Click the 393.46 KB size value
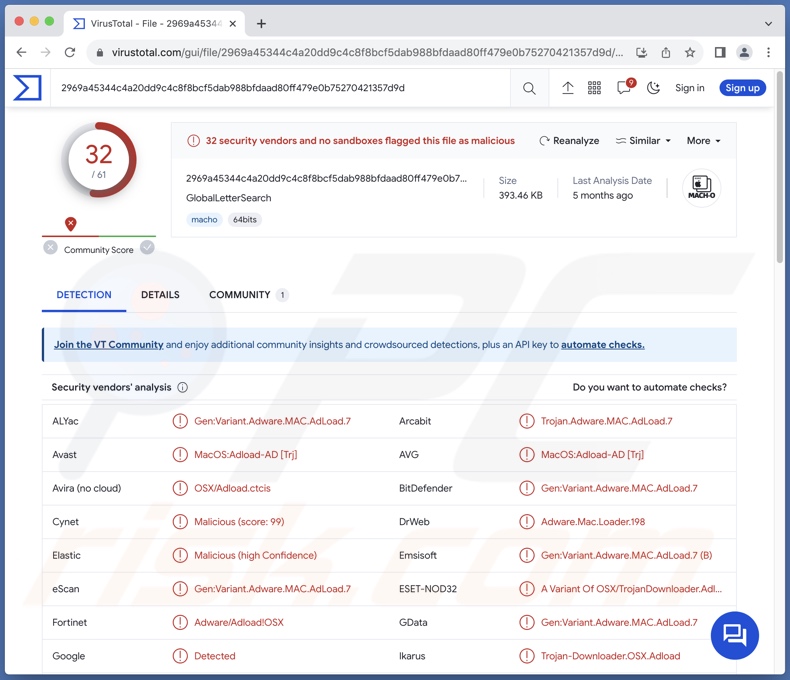Screen dimensions: 790x680 point(520,195)
